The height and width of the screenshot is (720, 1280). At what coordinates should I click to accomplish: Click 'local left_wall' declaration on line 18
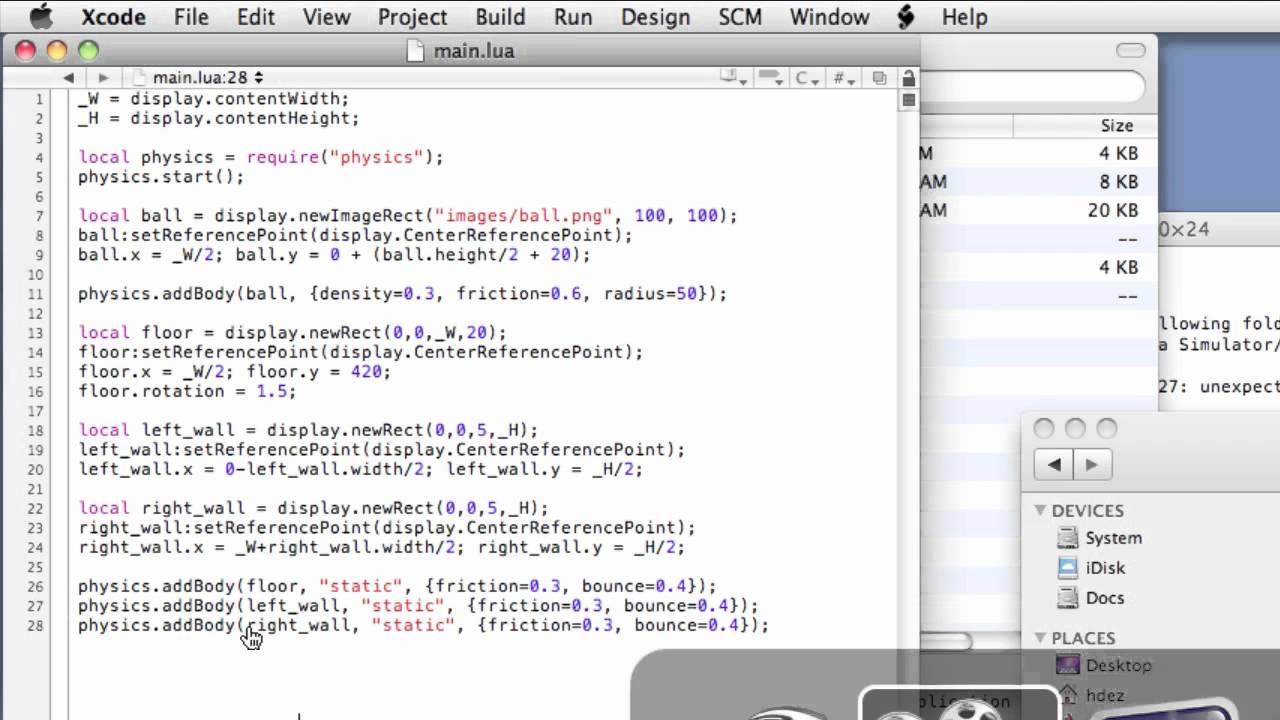click(x=157, y=430)
